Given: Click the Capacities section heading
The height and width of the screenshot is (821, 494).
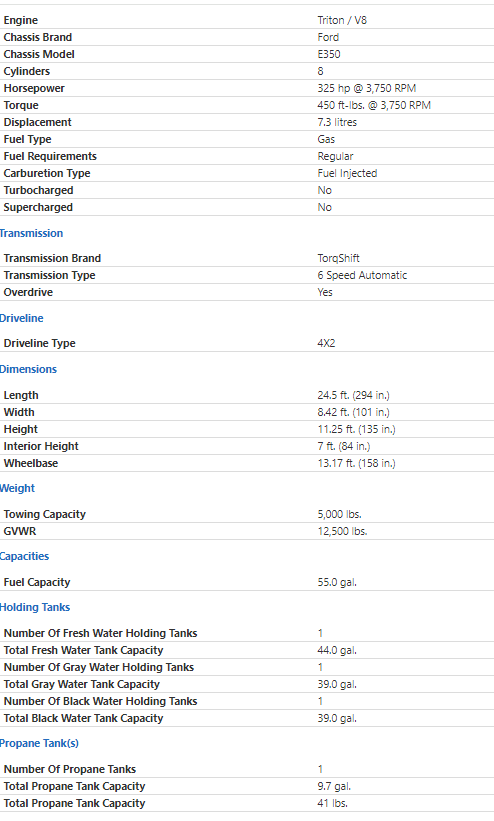Looking at the screenshot, I should click(x=24, y=557).
